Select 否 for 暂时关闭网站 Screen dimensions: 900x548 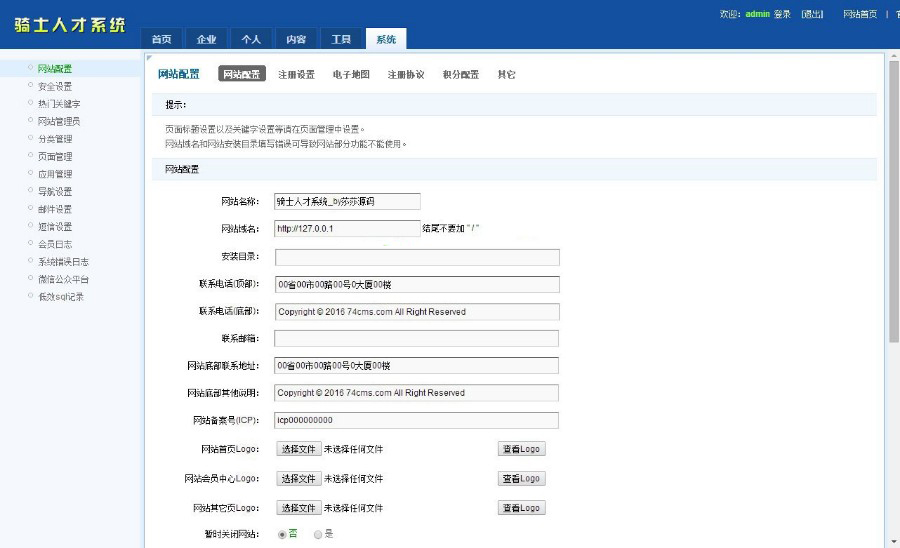[283, 534]
